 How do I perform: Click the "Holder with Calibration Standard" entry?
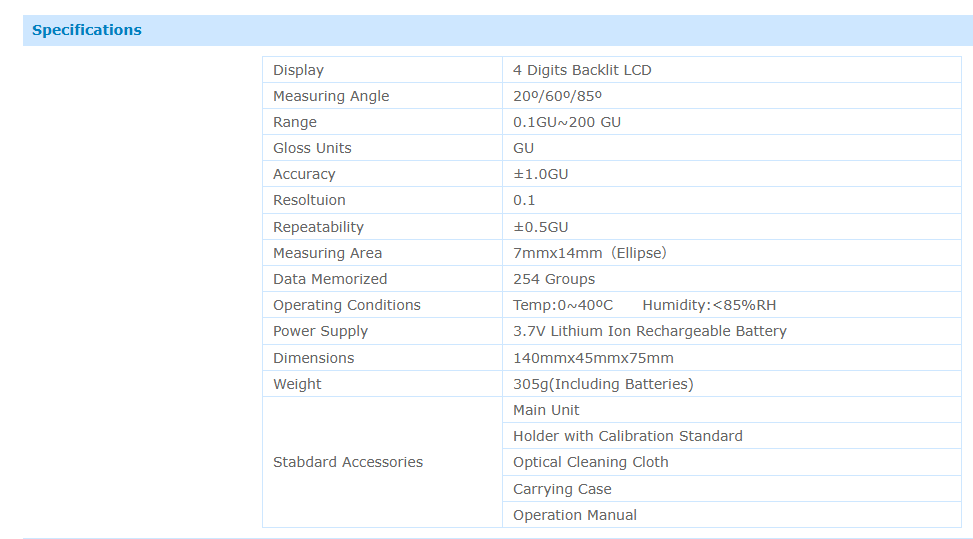coord(627,436)
